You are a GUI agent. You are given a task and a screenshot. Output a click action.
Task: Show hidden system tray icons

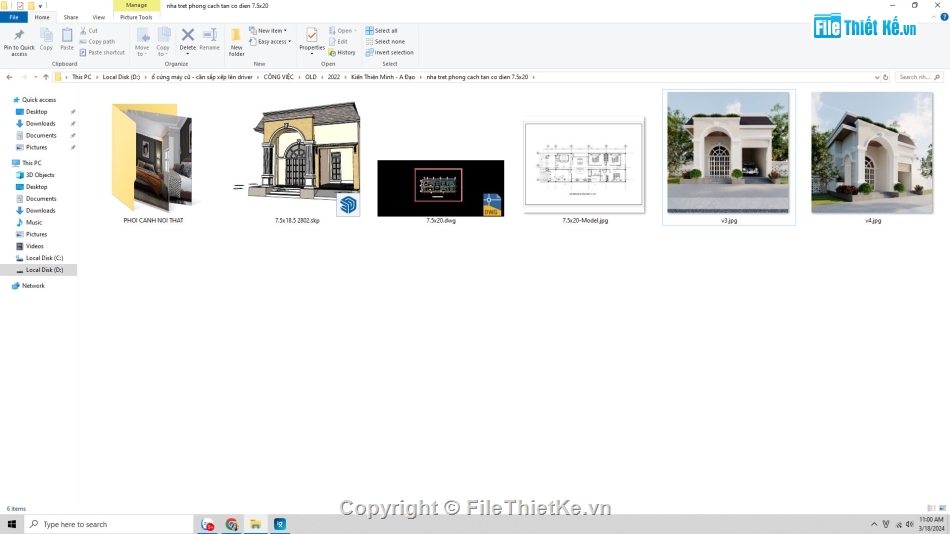click(874, 524)
